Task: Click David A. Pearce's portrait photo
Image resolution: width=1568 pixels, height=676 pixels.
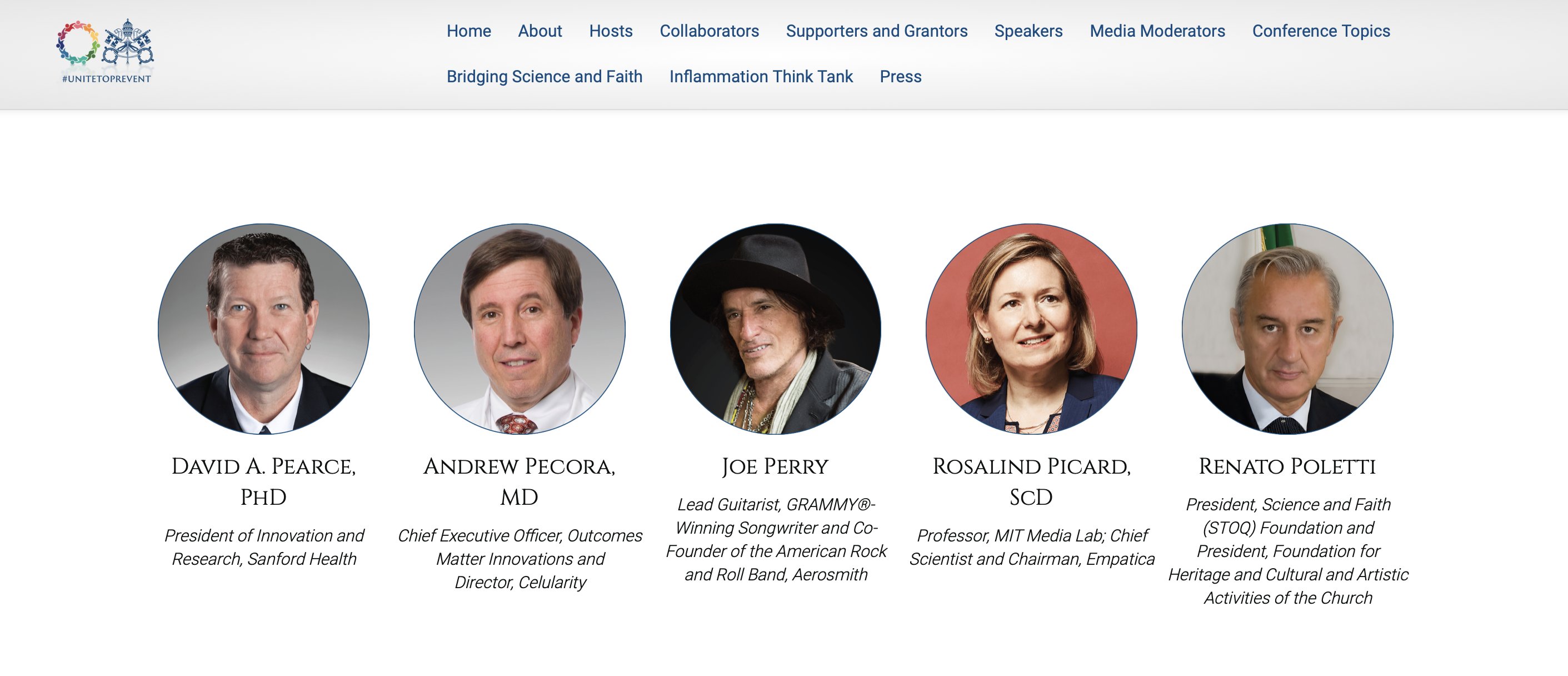Action: (x=263, y=329)
